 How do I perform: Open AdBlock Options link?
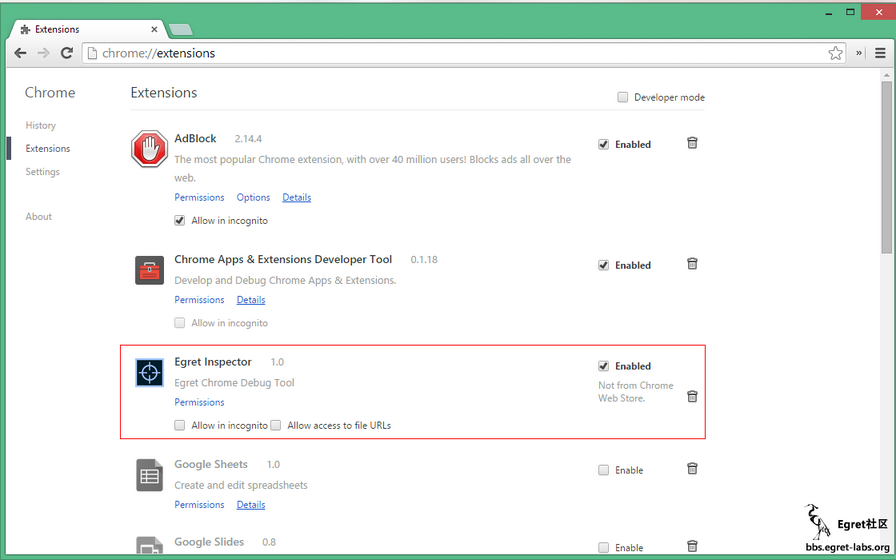253,197
